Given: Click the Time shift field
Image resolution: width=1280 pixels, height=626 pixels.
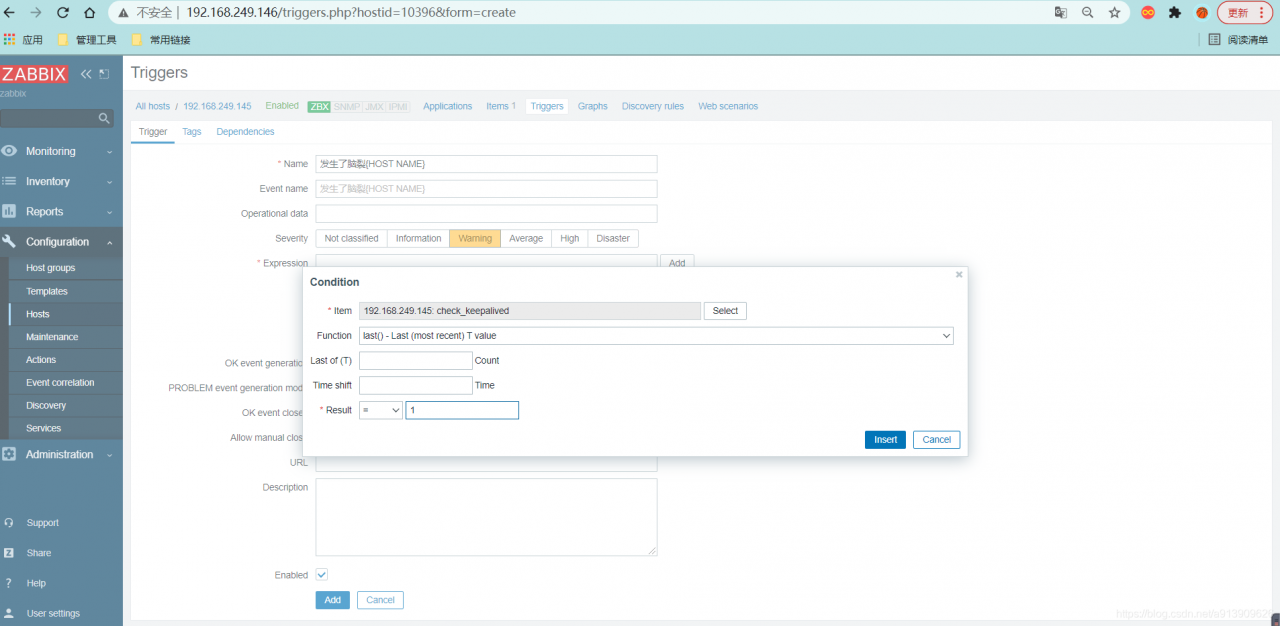Looking at the screenshot, I should (x=416, y=385).
